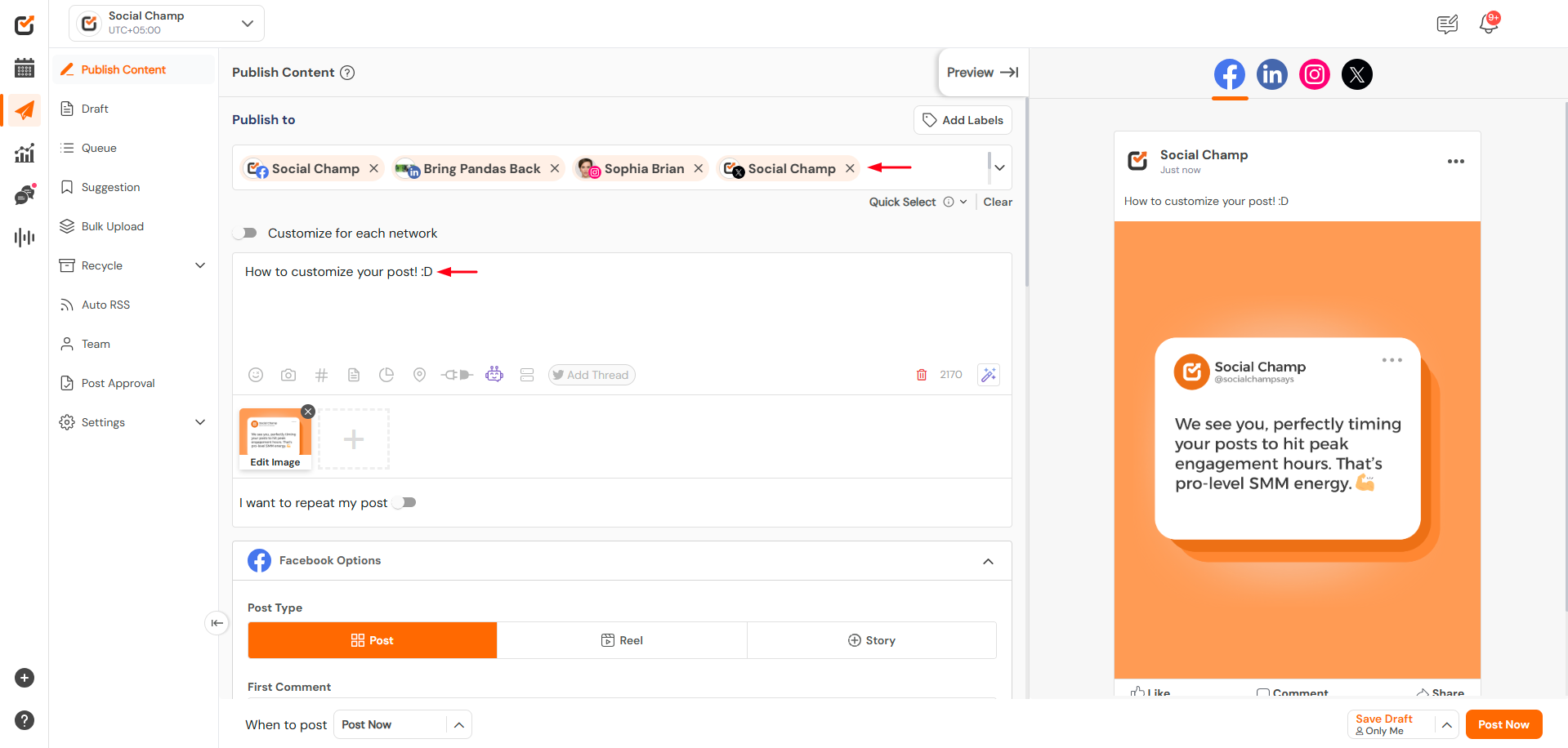
Task: Expand the Settings menu
Action: pyautogui.click(x=200, y=422)
